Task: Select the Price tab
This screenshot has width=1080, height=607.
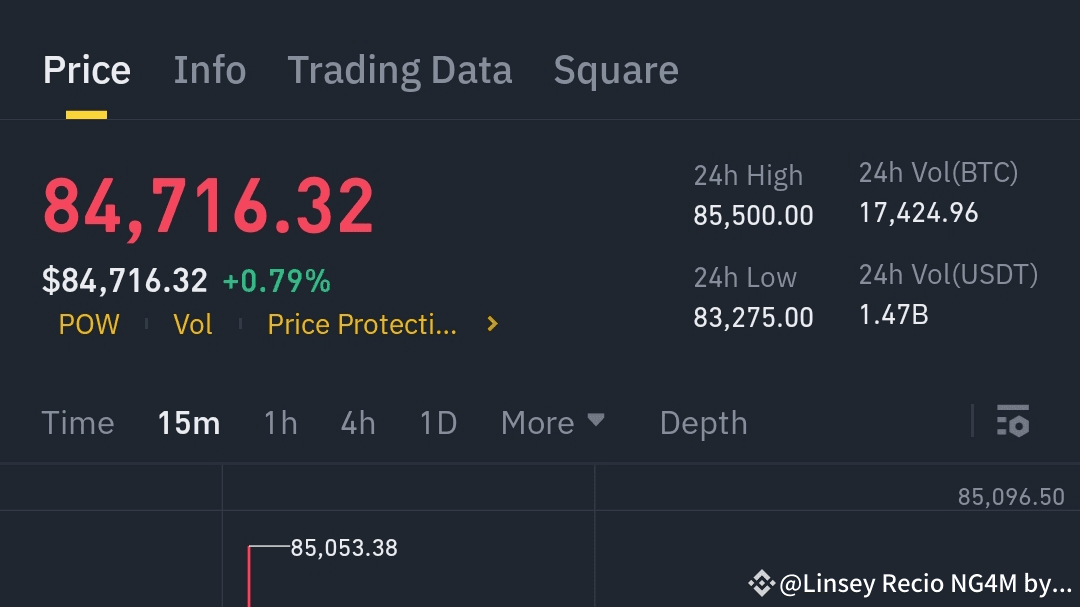Action: coord(87,70)
